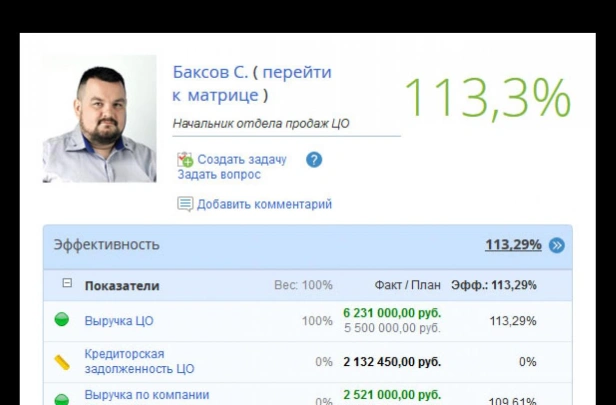This screenshot has height=405, width=616.
Task: Click the large green 113,3% score
Action: [487, 97]
